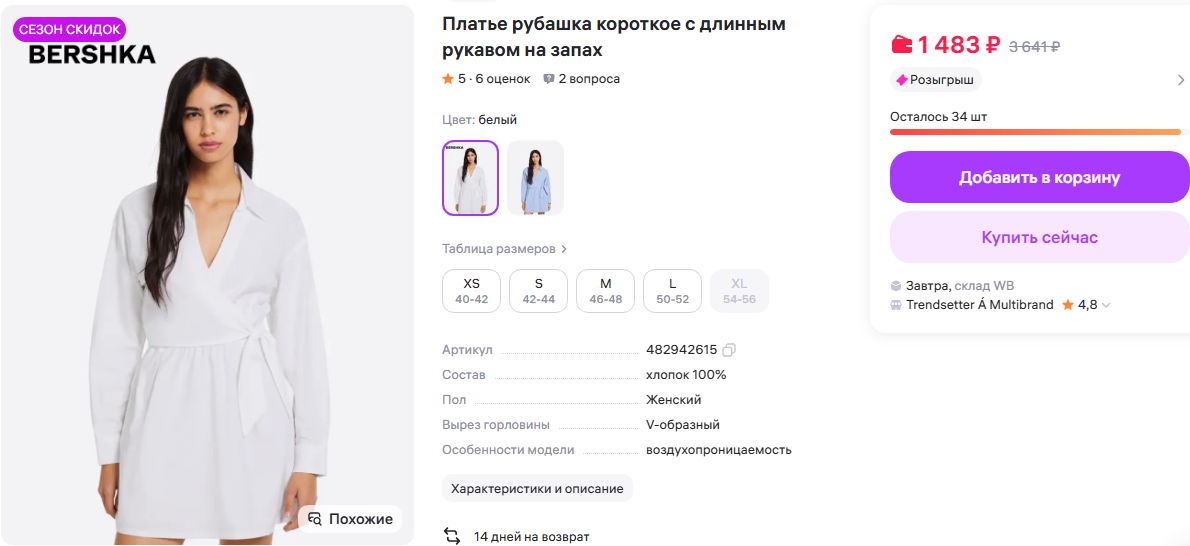The image size is (1190, 546).
Task: Click the return arrows icon for 14 дней
Action: coord(452,536)
